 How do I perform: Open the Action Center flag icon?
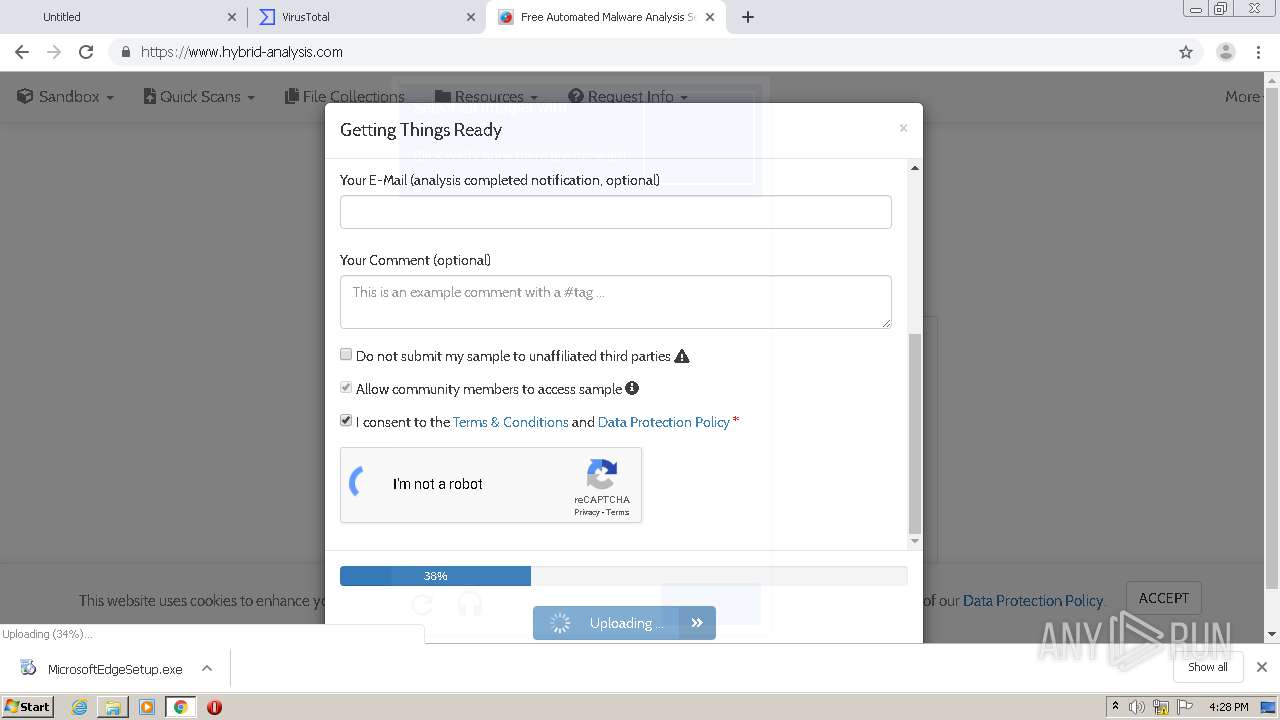point(1185,707)
